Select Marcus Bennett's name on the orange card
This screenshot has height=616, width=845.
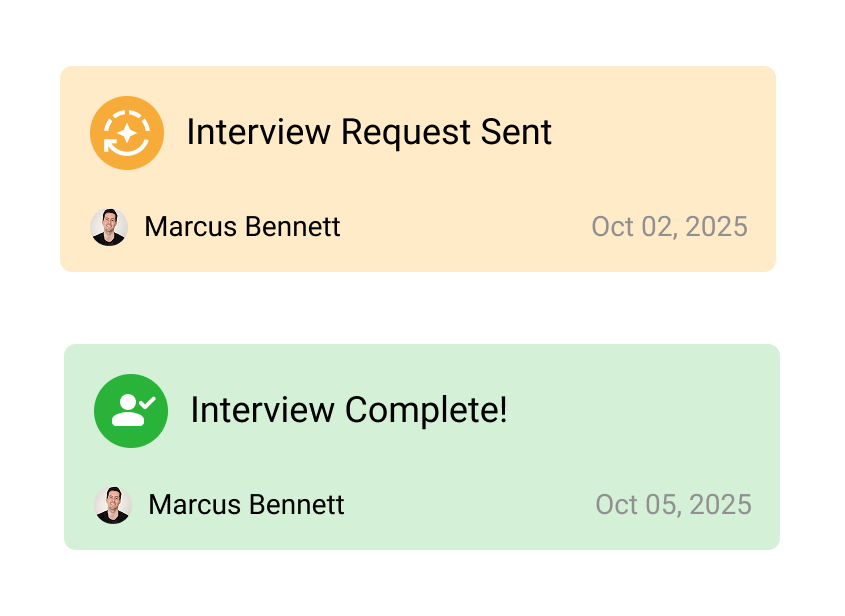242,227
